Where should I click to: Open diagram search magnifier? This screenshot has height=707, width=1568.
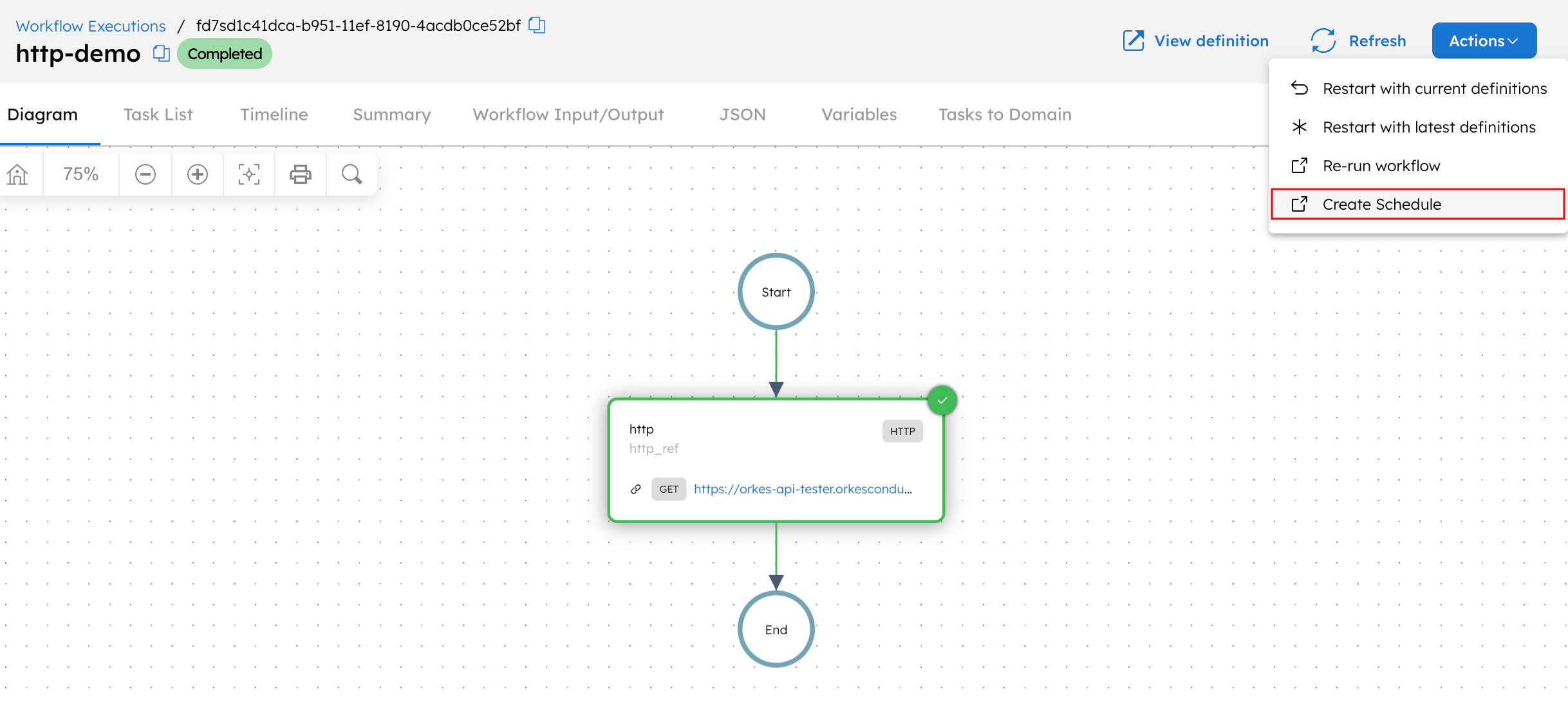[x=352, y=174]
